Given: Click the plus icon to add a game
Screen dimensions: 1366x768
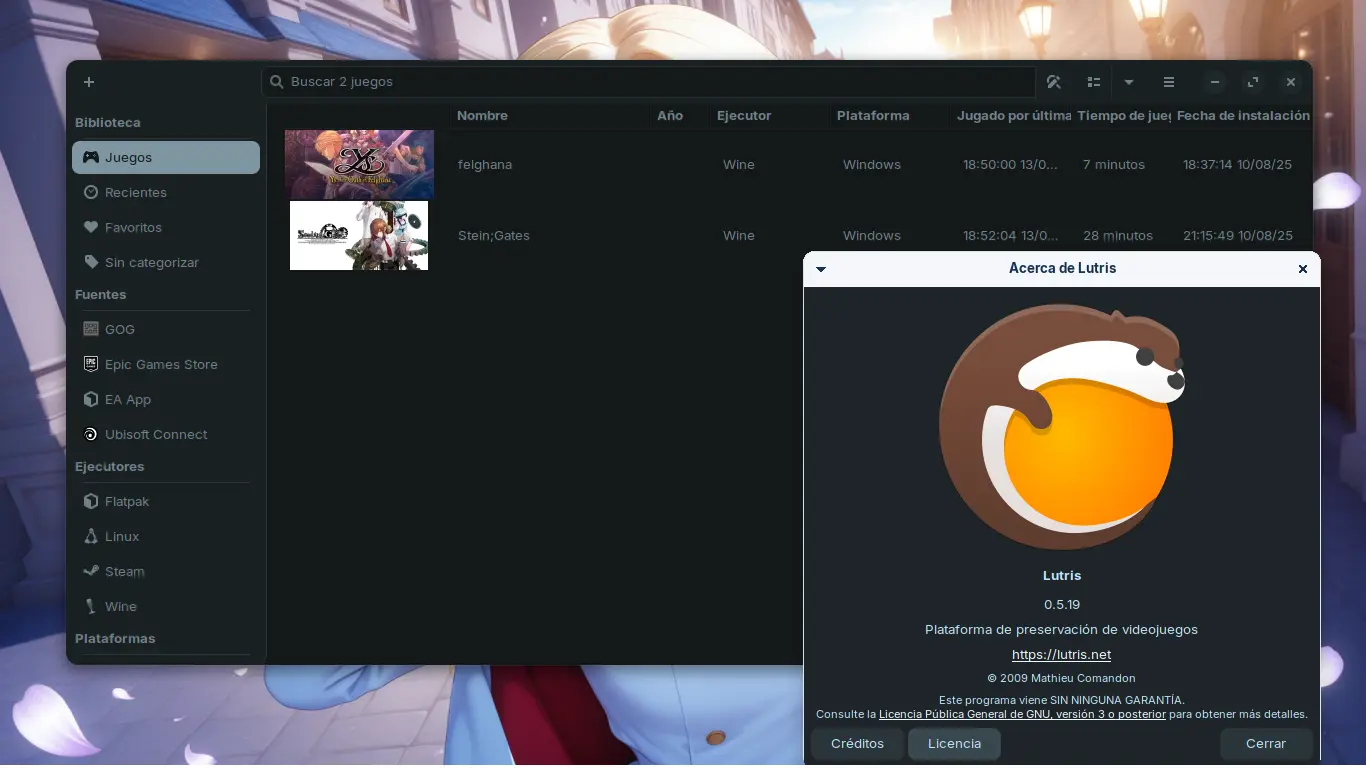Looking at the screenshot, I should pos(89,82).
